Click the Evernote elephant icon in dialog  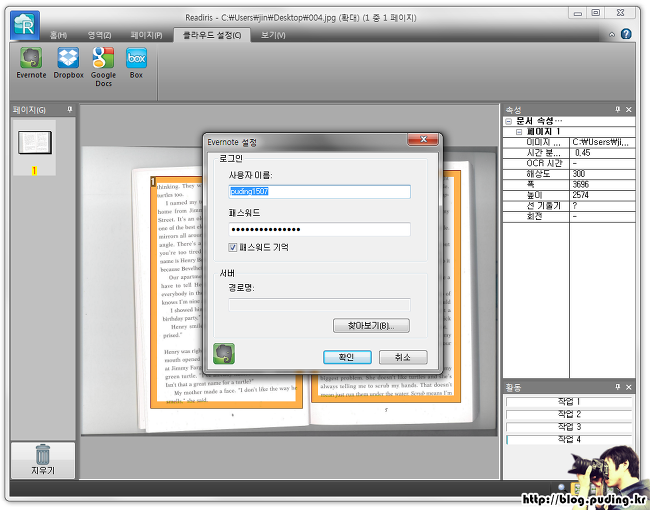point(224,354)
